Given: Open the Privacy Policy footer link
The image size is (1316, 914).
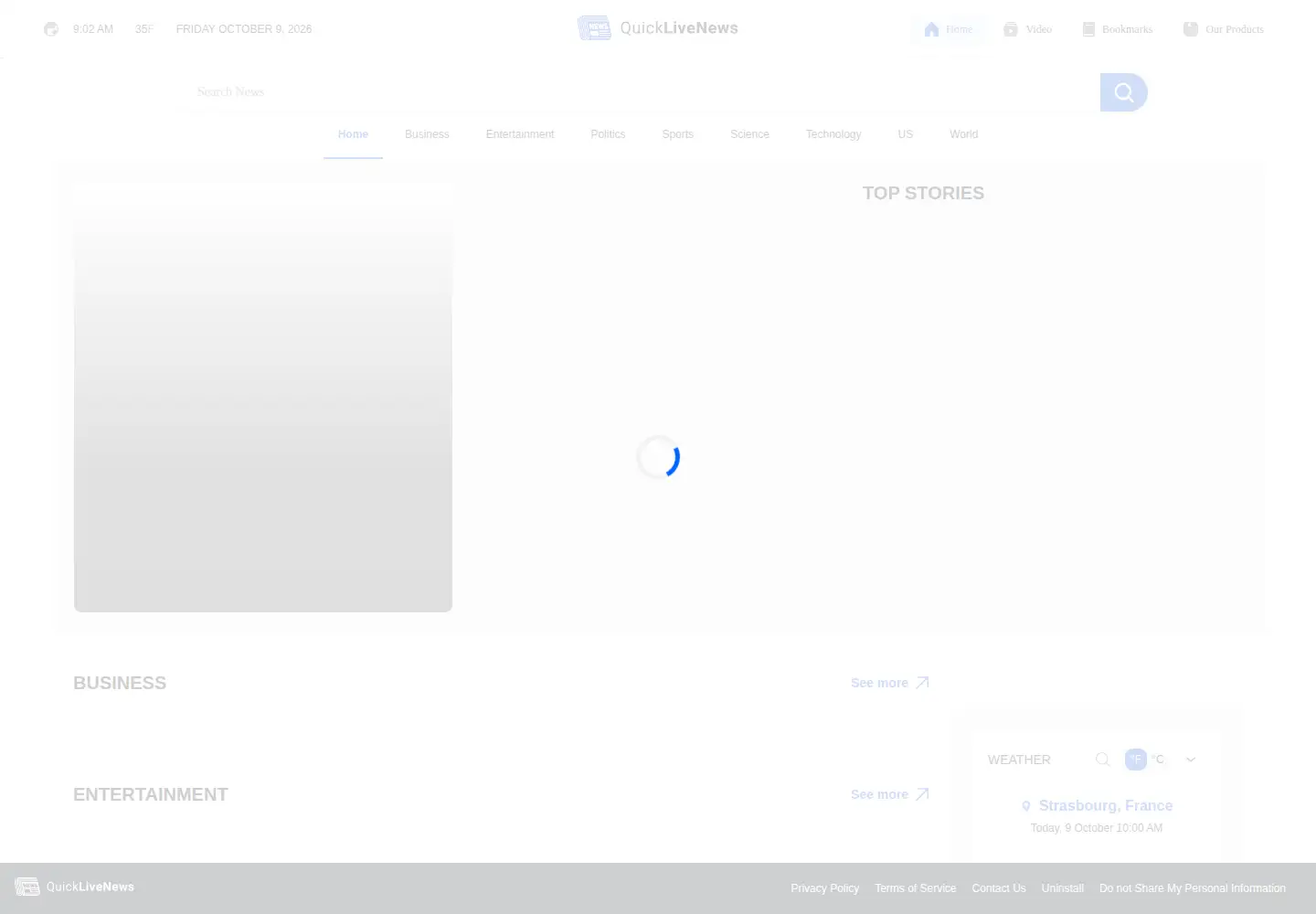Looking at the screenshot, I should pos(825,888).
